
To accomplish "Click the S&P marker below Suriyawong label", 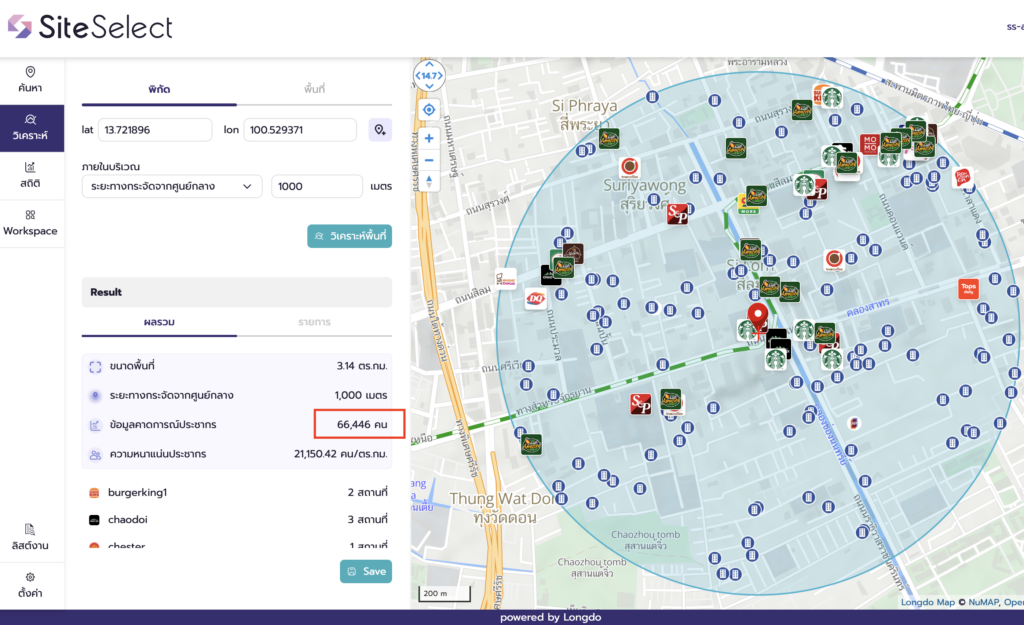I will pos(677,214).
